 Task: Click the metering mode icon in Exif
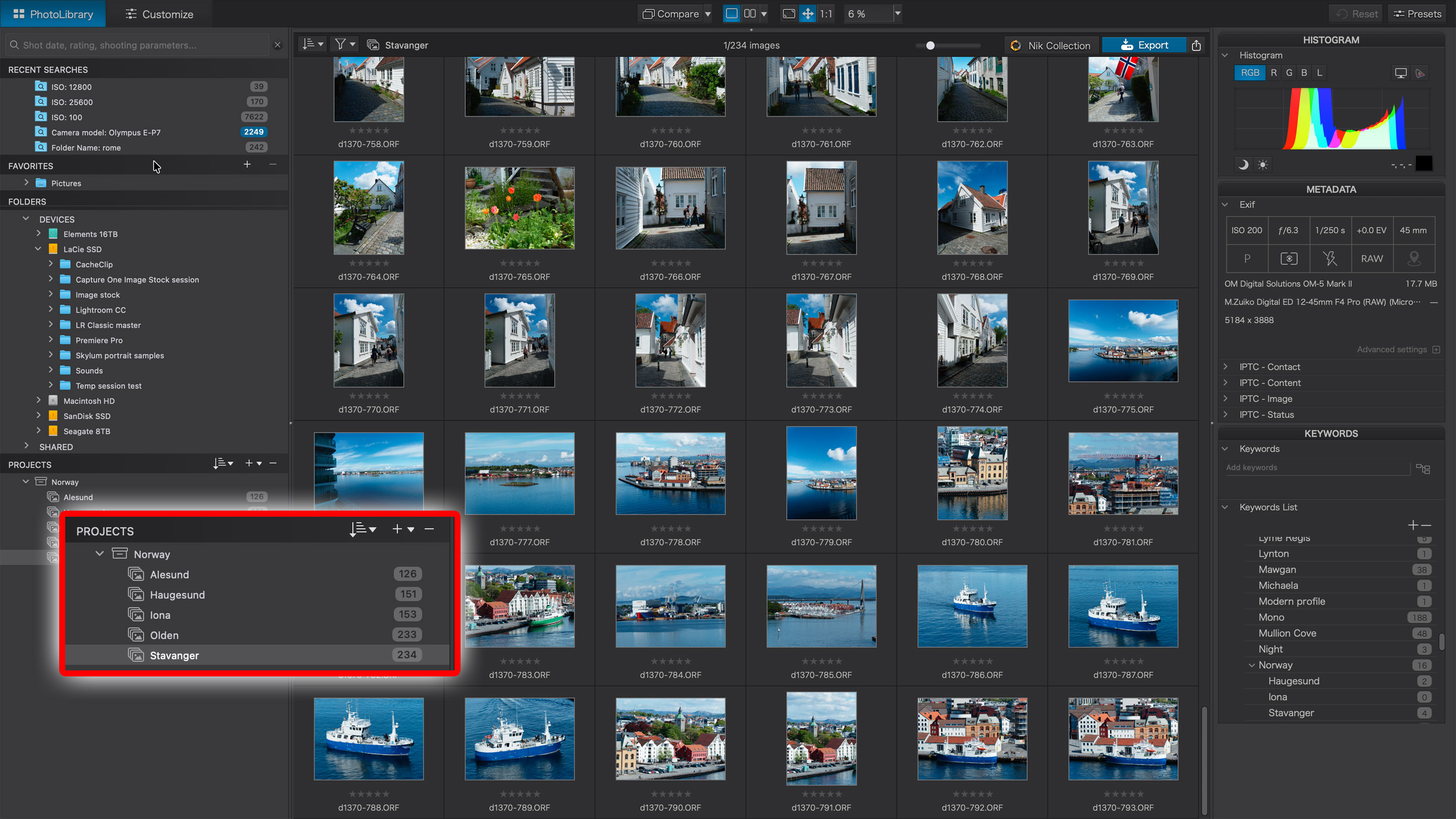click(1288, 259)
